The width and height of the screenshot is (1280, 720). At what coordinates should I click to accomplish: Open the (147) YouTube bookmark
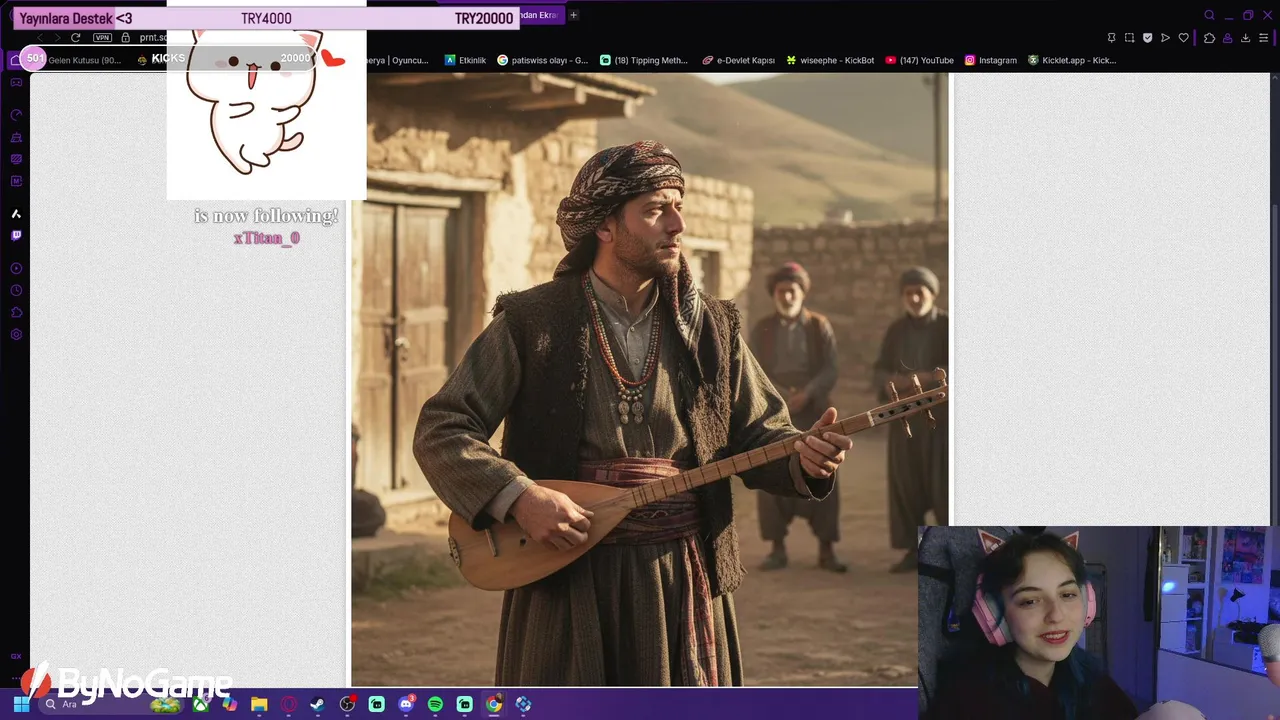(920, 60)
